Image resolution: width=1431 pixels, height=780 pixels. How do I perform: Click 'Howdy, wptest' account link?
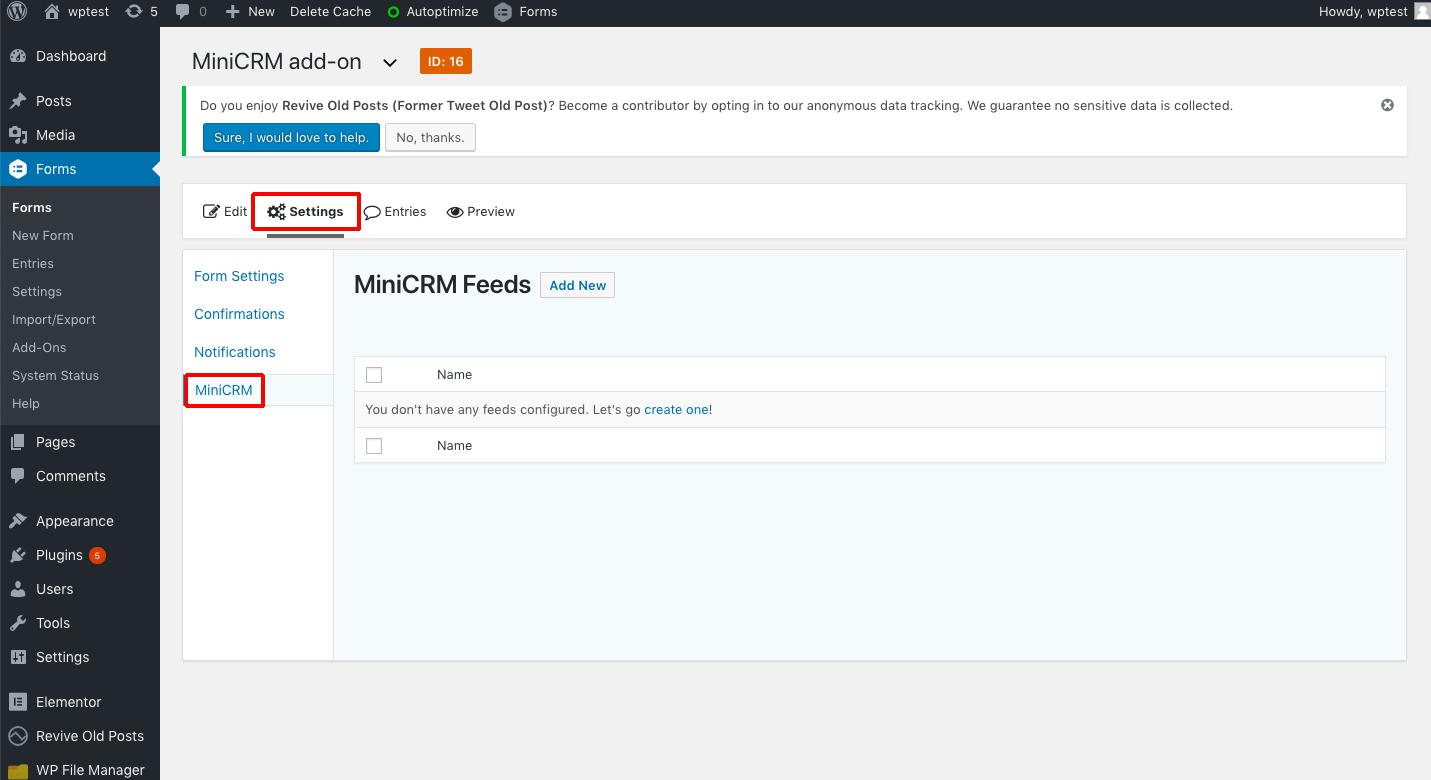coord(1363,12)
